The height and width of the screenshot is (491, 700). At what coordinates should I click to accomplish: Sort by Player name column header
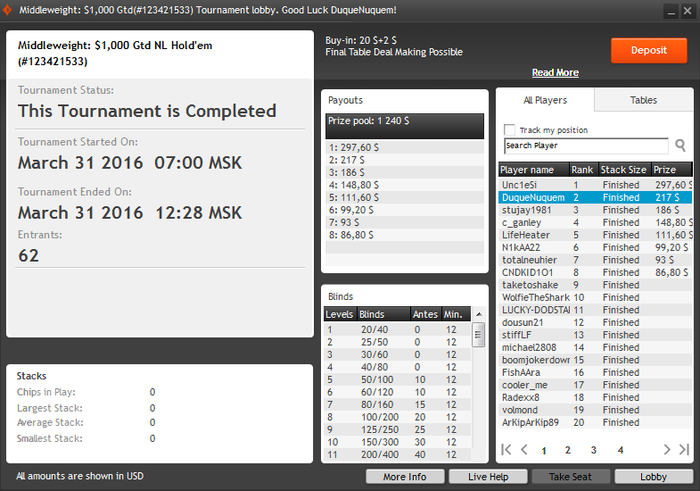[x=534, y=170]
